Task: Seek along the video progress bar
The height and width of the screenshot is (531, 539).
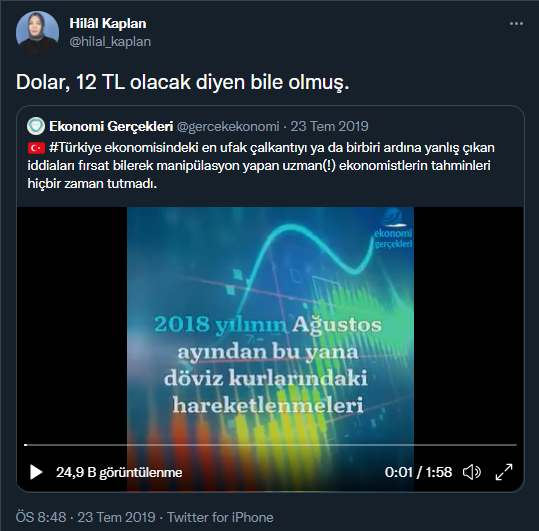Action: point(270,445)
